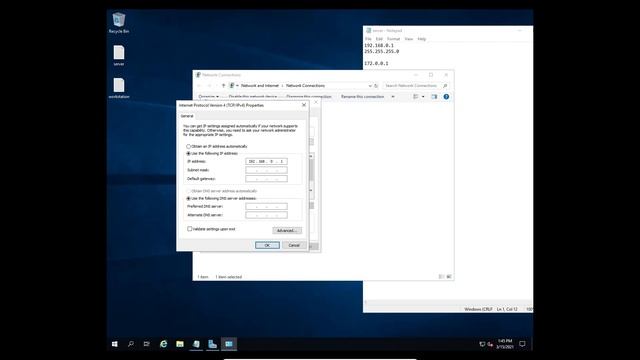Open Advanced TCP/IP settings
The image size is (640, 360).
(287, 231)
